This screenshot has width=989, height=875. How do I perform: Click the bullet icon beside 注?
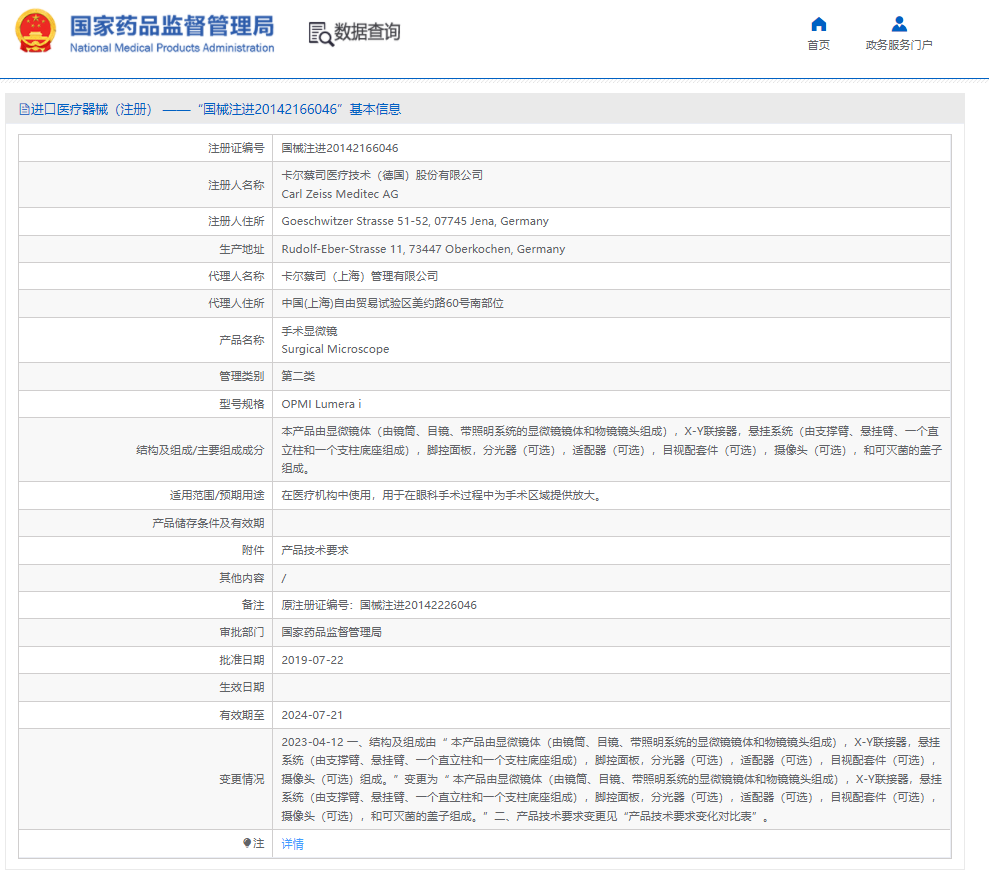pyautogui.click(x=247, y=843)
